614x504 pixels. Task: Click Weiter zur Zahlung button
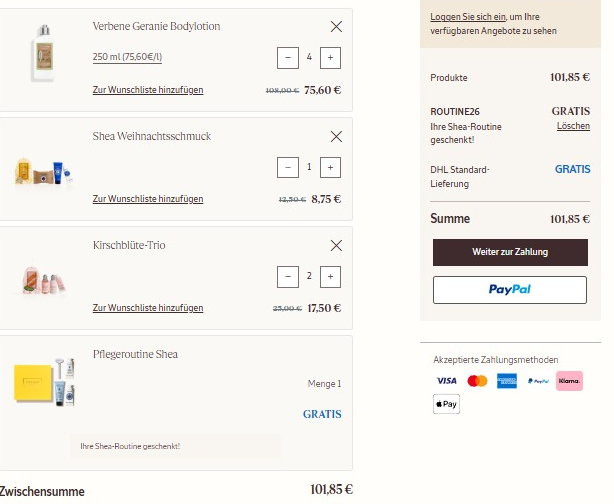[x=510, y=252]
